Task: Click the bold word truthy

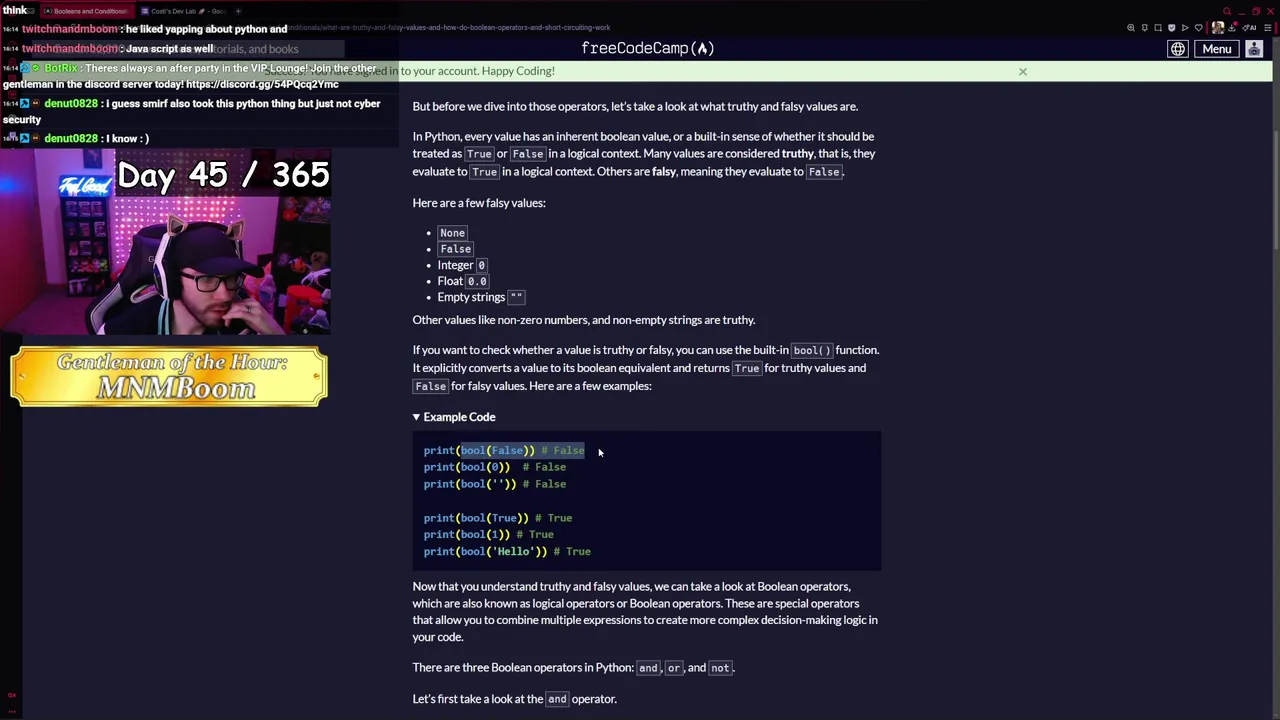Action: pyautogui.click(x=797, y=154)
